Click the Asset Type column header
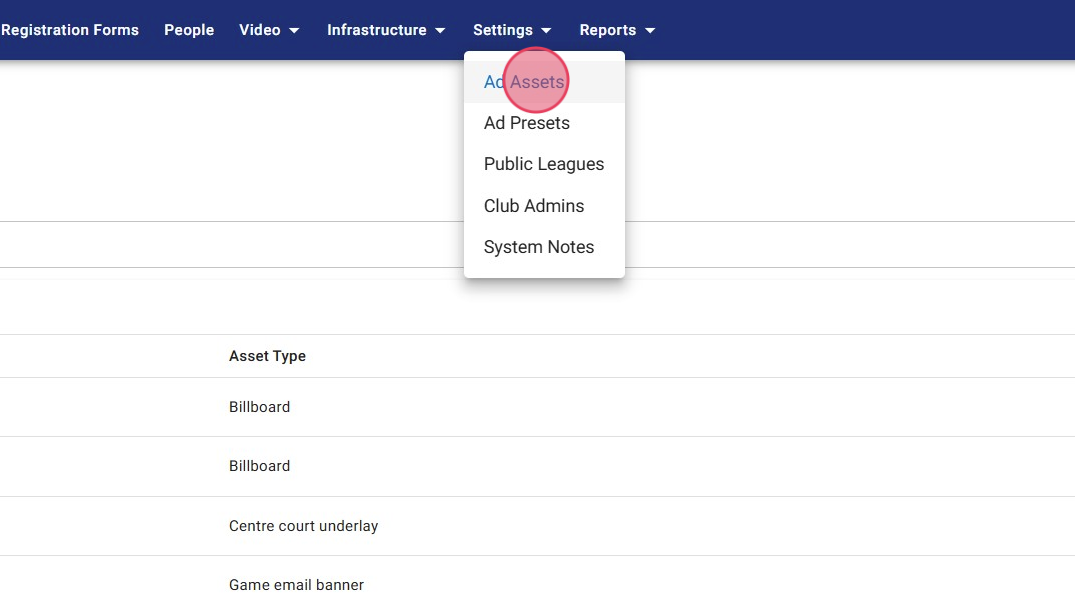This screenshot has height=600, width=1075. (x=267, y=356)
